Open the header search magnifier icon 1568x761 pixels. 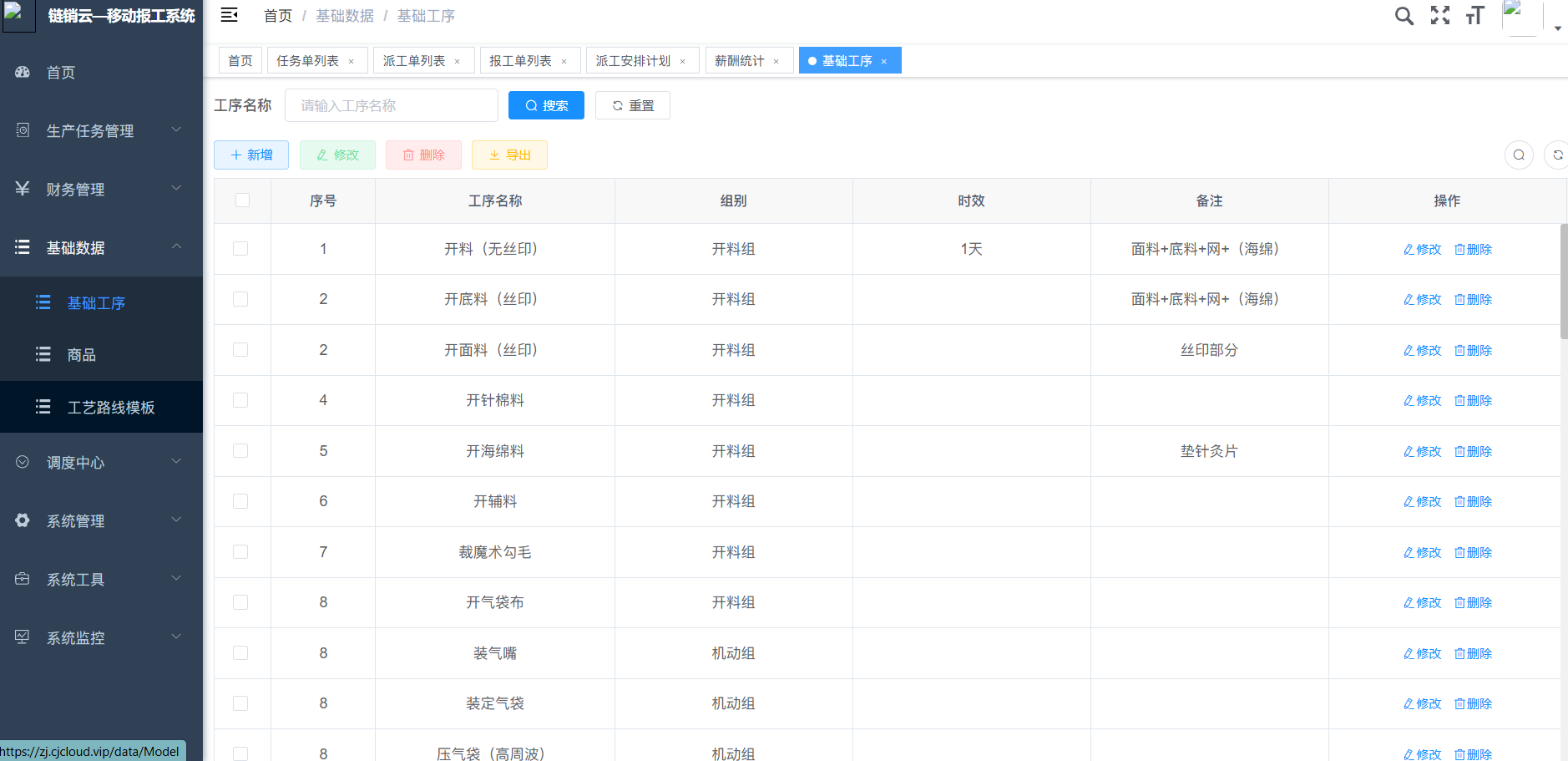(x=1404, y=16)
